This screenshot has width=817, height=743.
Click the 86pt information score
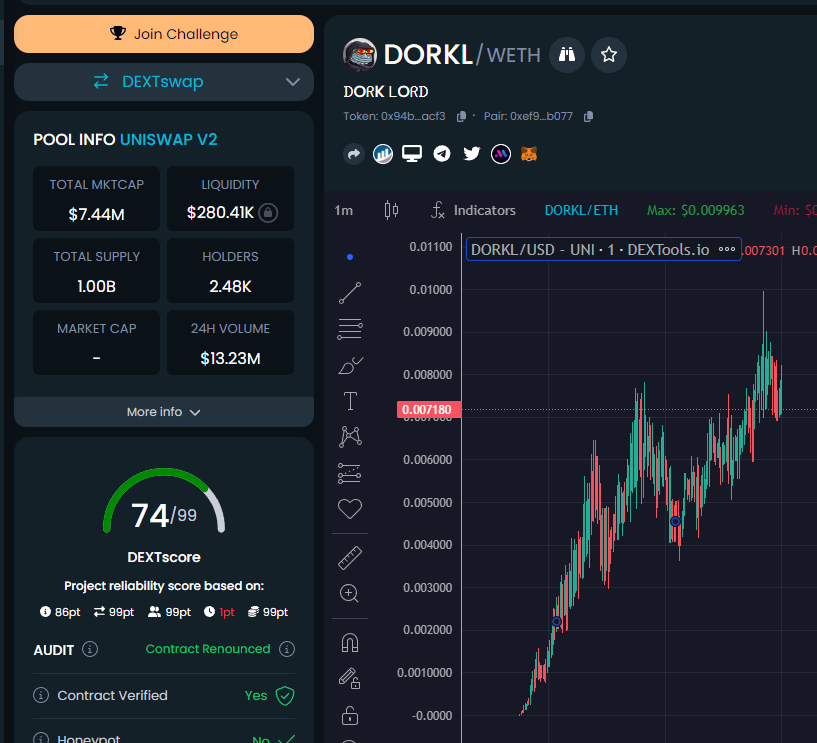pyautogui.click(x=60, y=612)
